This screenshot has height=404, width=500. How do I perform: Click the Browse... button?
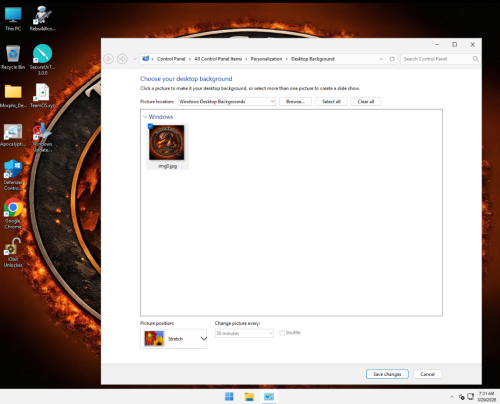(x=295, y=101)
